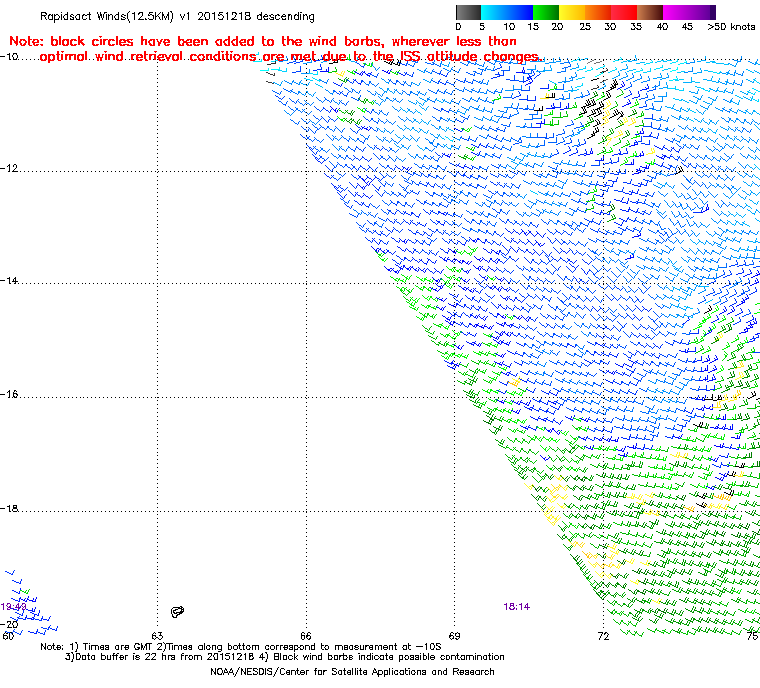This screenshot has height=688, width=760.
Task: Click the red 'Note: black circles' warning line
Action: coord(263,41)
